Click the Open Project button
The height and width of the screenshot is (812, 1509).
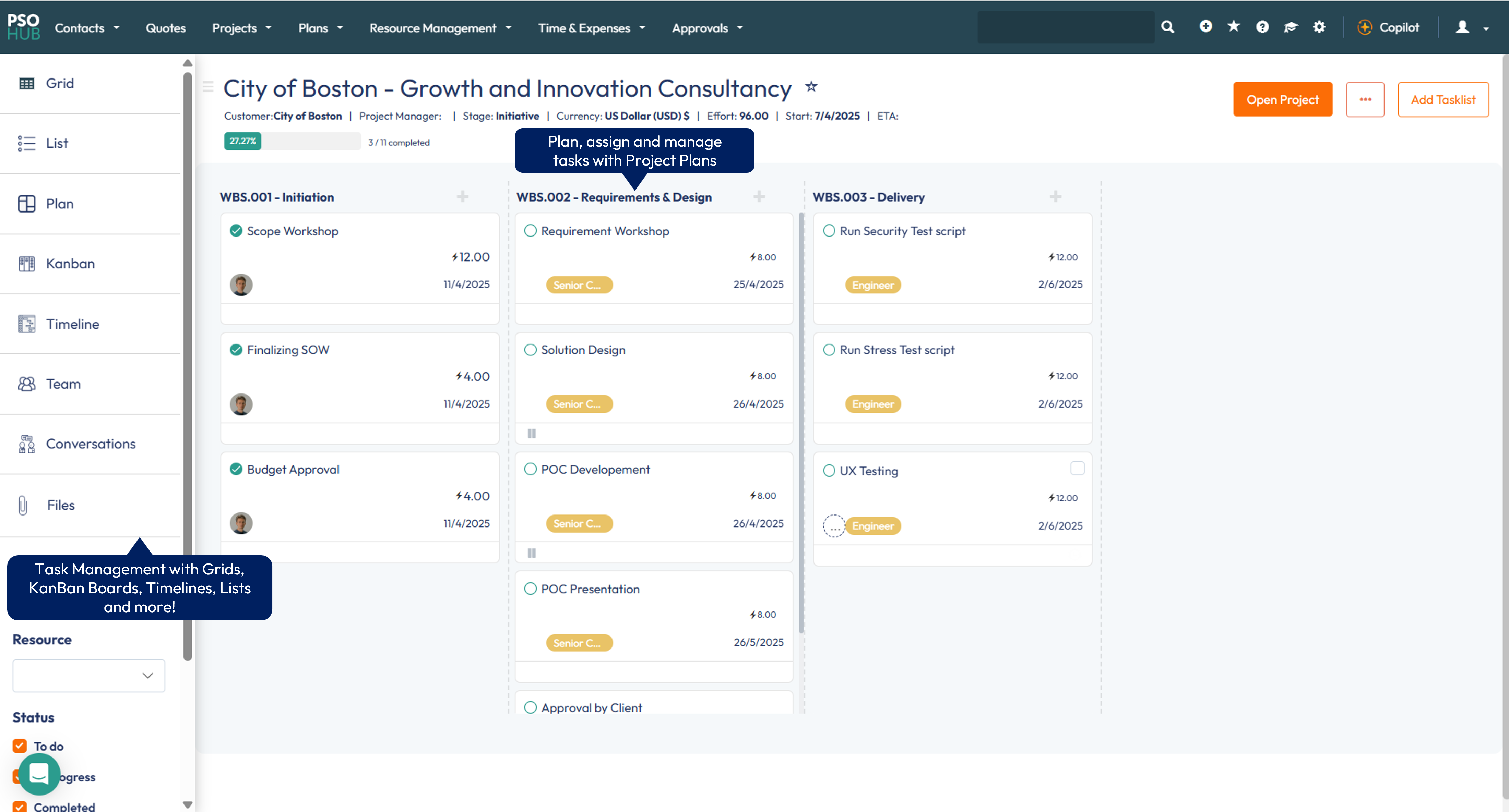click(x=1282, y=99)
